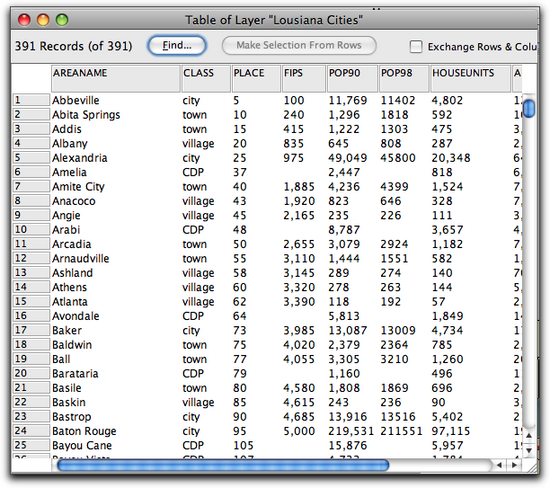The height and width of the screenshot is (488, 550).
Task: Select row header number 17
Action: point(31,330)
